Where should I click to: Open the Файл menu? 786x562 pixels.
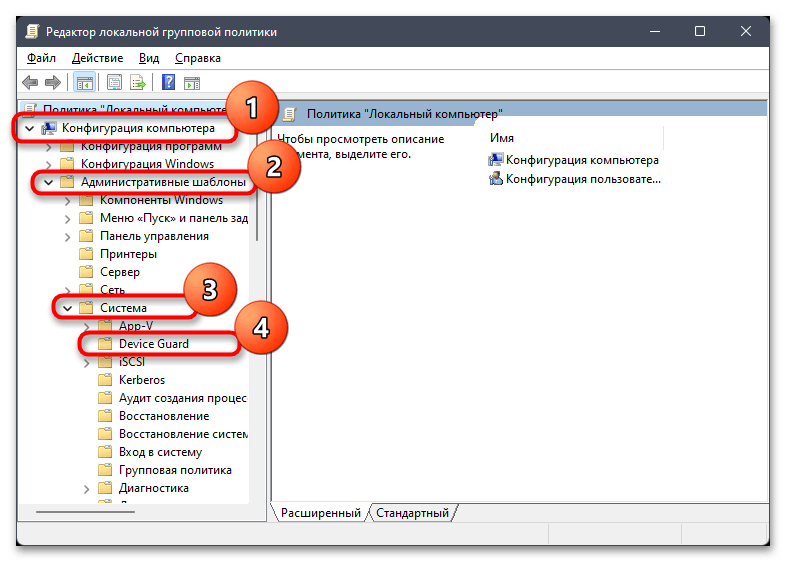point(41,58)
